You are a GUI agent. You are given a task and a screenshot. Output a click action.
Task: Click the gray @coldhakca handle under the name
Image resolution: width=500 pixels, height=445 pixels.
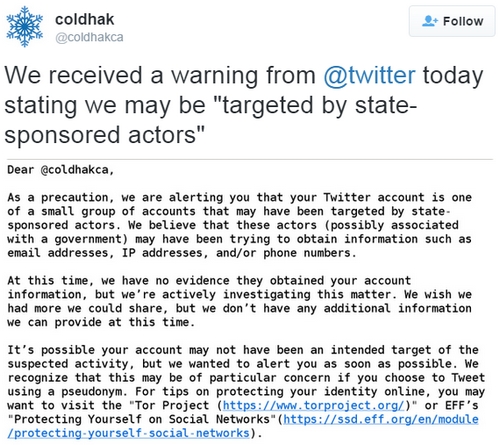click(x=89, y=37)
